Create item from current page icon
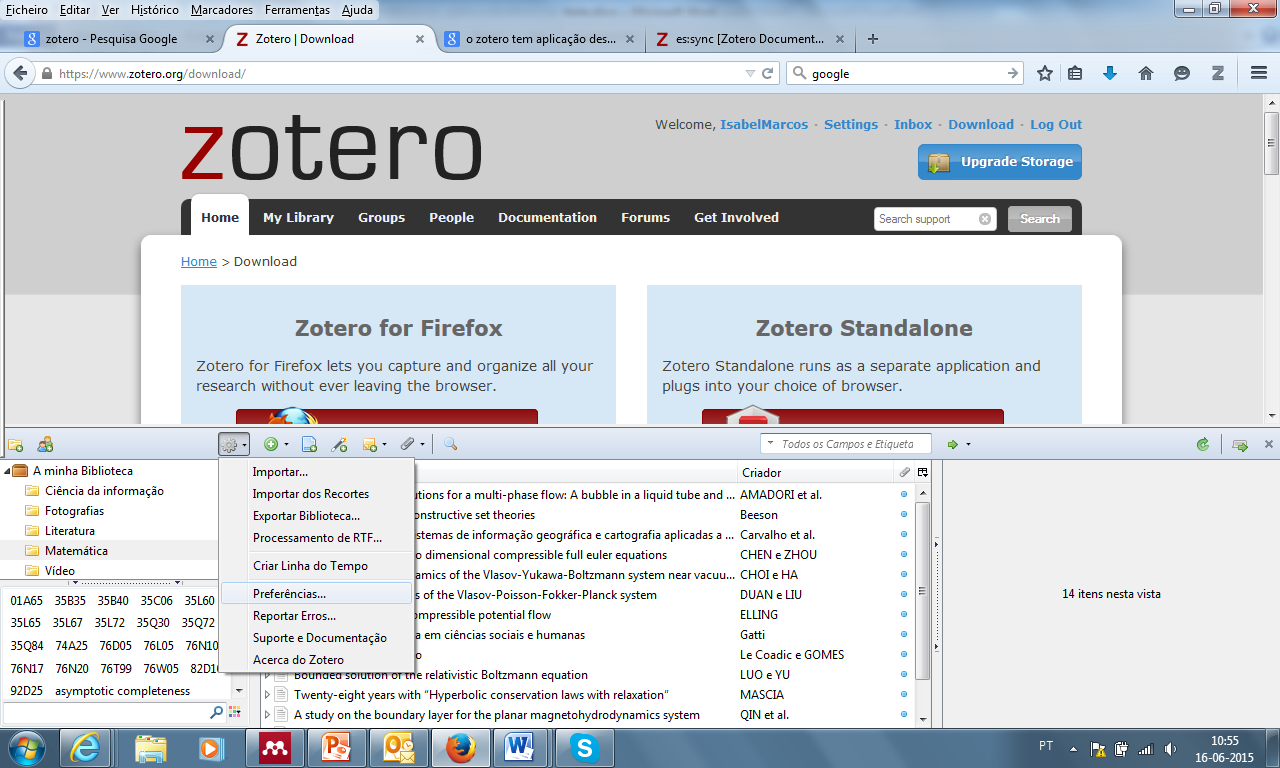The width and height of the screenshot is (1280, 768). point(310,444)
